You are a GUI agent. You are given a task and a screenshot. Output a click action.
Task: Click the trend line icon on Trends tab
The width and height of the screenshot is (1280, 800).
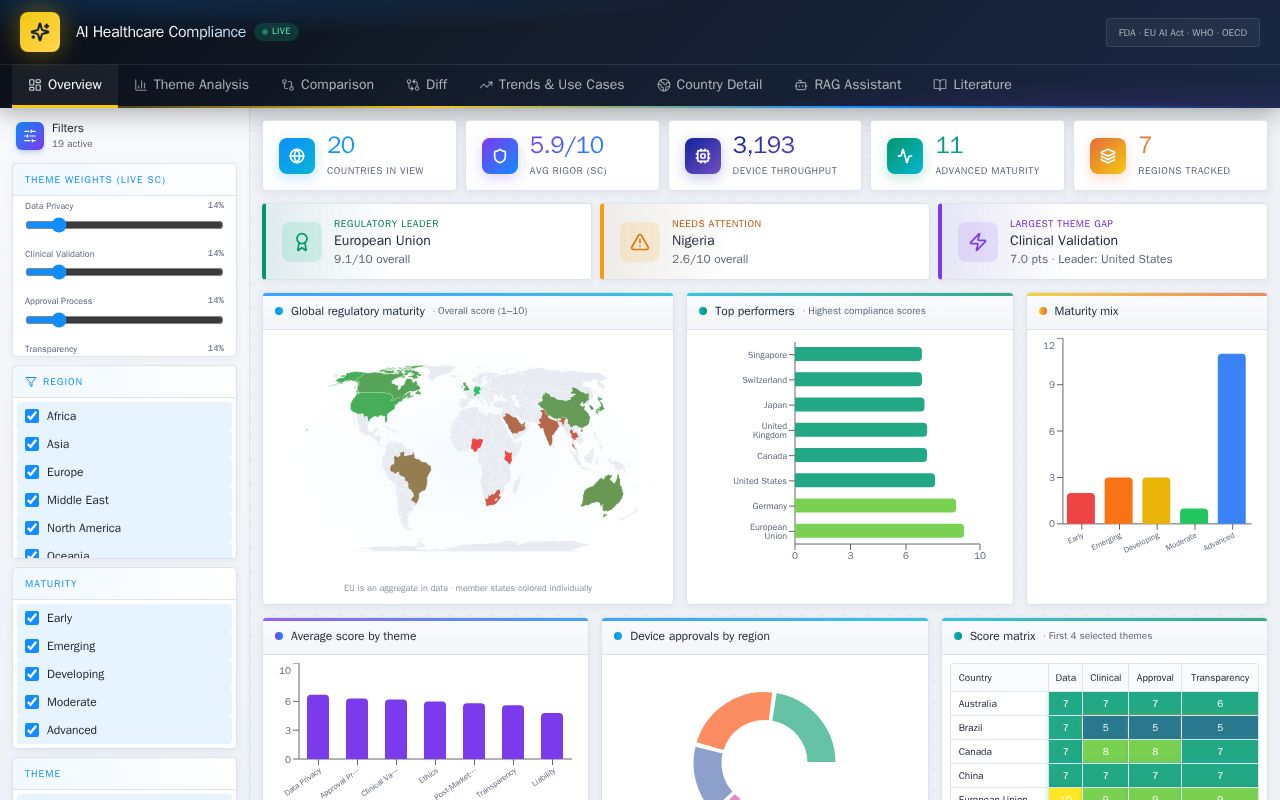click(486, 85)
